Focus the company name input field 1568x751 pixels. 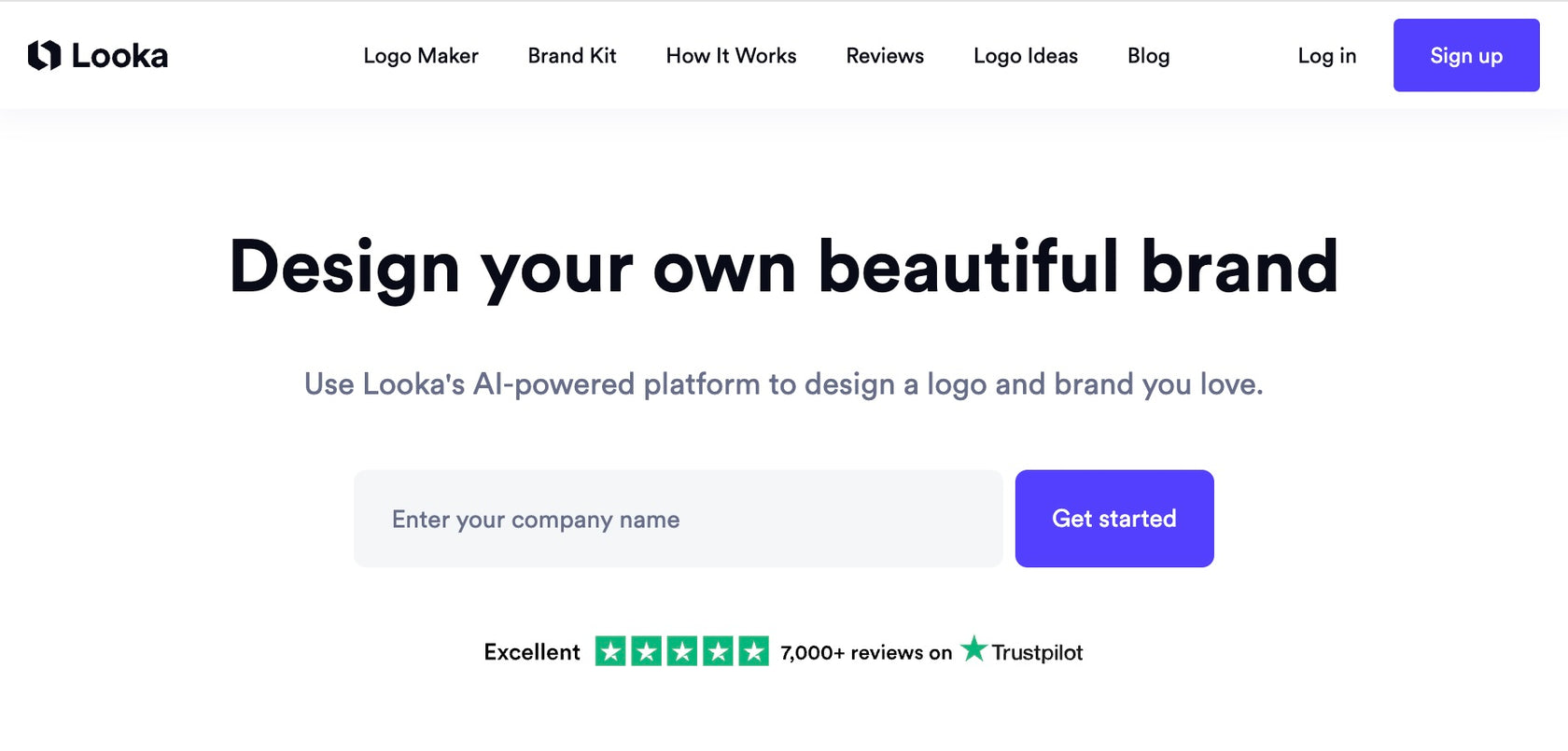pyautogui.click(x=679, y=519)
